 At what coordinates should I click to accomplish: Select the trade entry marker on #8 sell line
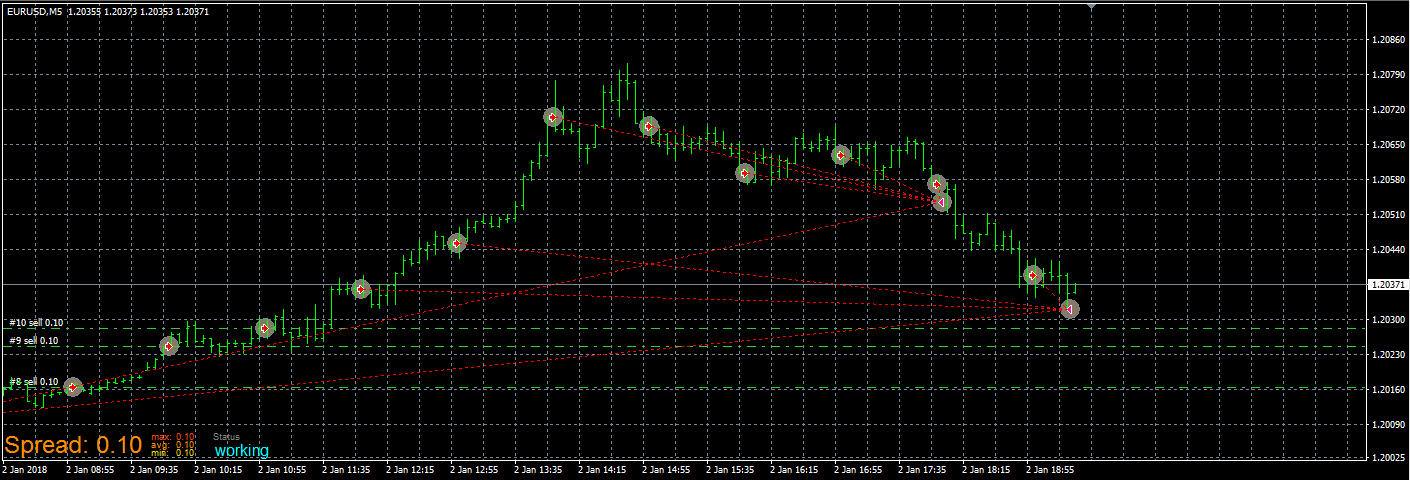72,387
